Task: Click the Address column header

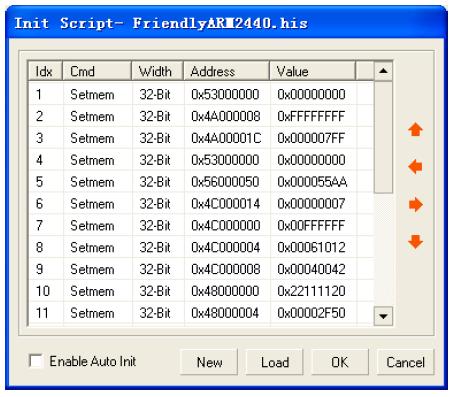Action: tap(226, 71)
